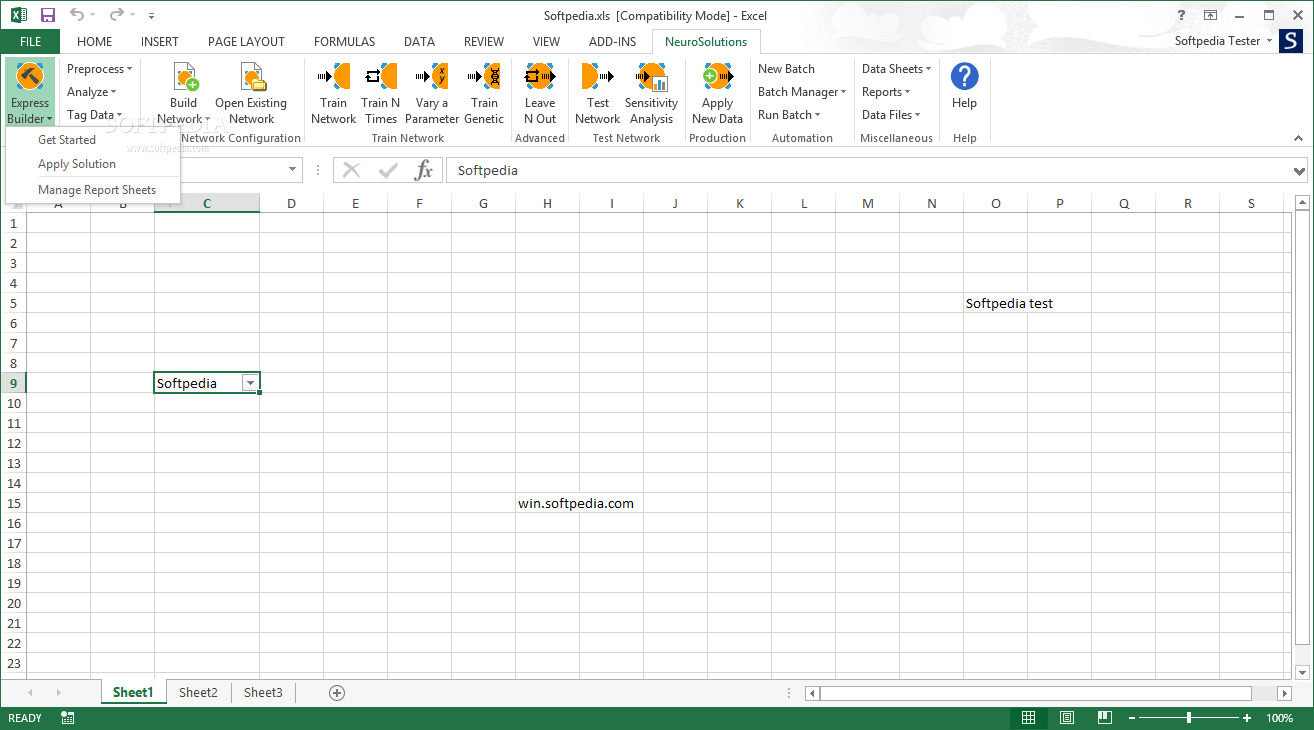Image resolution: width=1314 pixels, height=730 pixels.
Task: Open the Data Files dropdown
Action: click(x=890, y=115)
